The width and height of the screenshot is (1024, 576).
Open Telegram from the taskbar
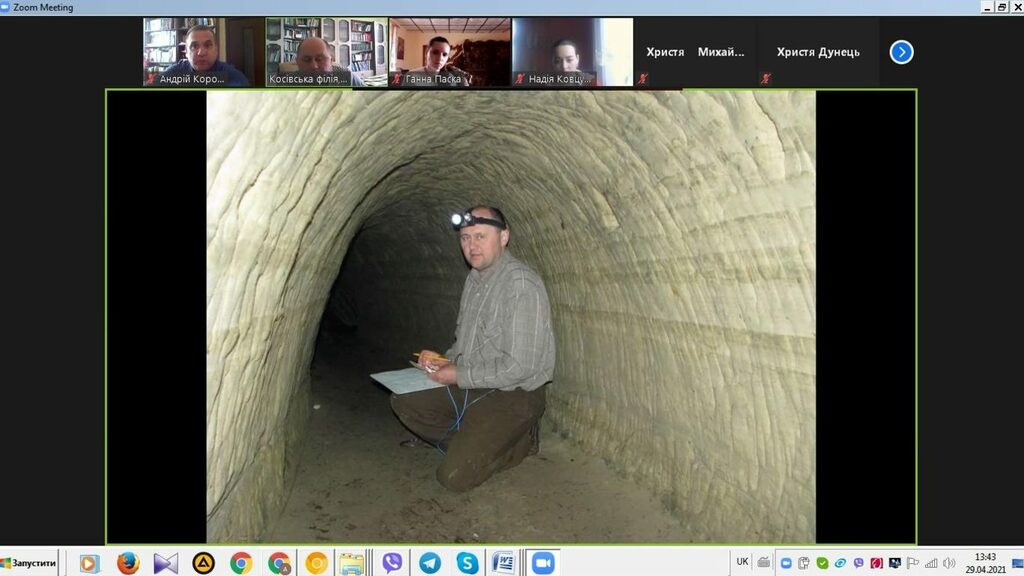pyautogui.click(x=430, y=563)
